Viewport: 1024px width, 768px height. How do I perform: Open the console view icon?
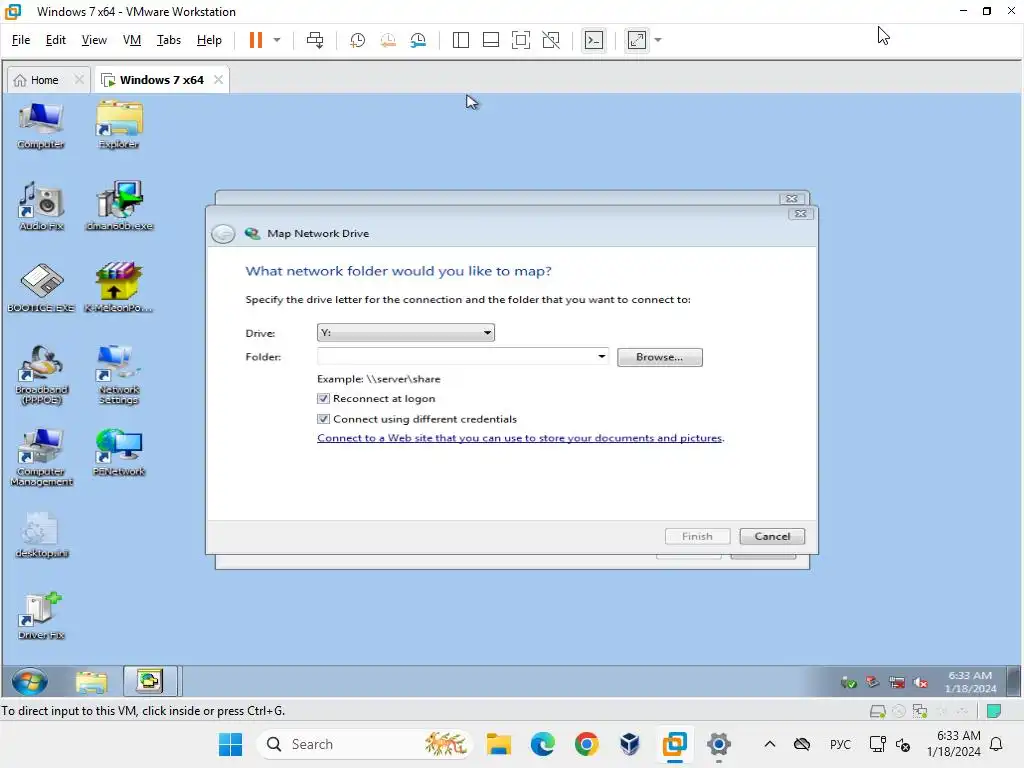[x=594, y=40]
